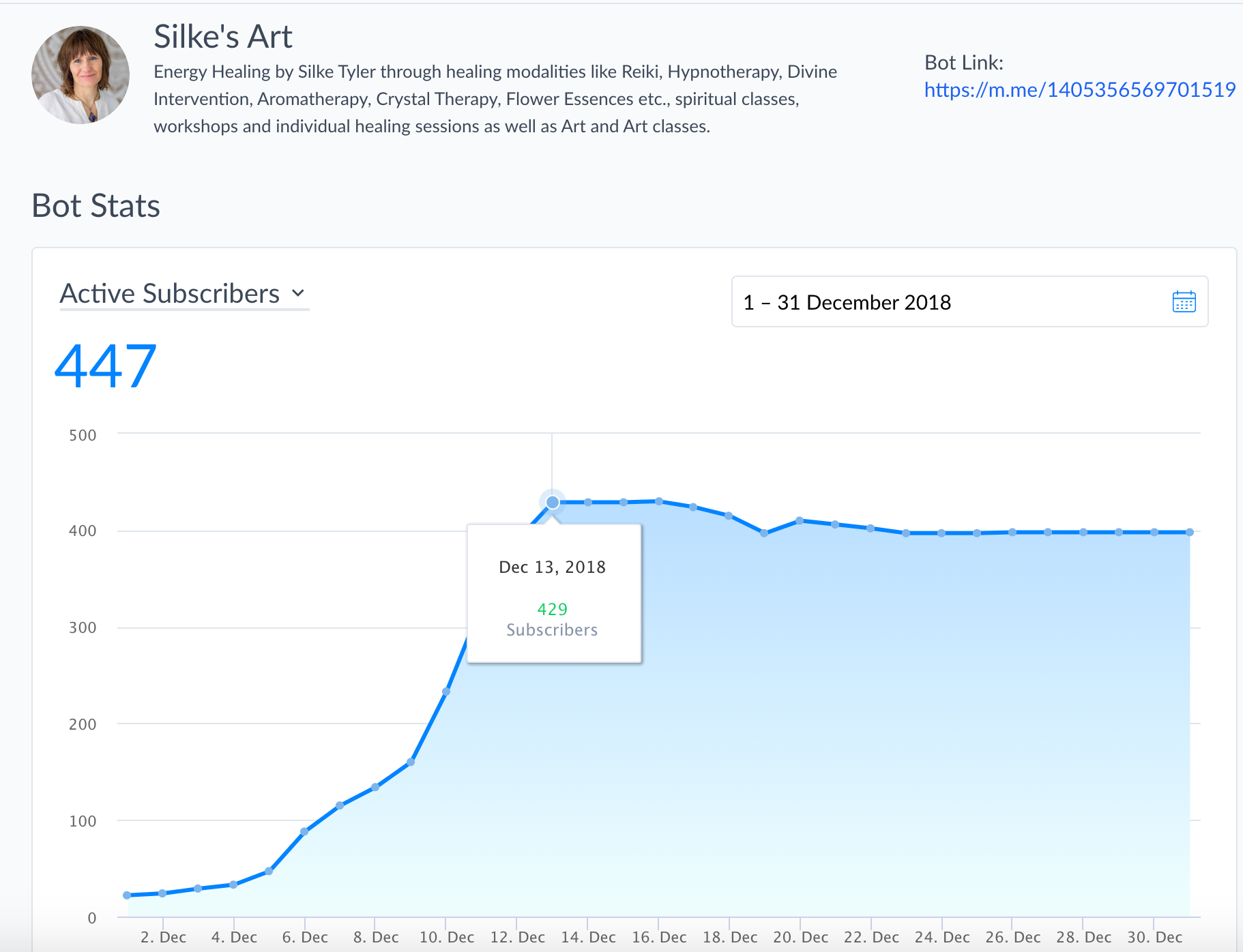1243x952 pixels.
Task: Click the calendar icon in date field
Action: tap(1184, 301)
